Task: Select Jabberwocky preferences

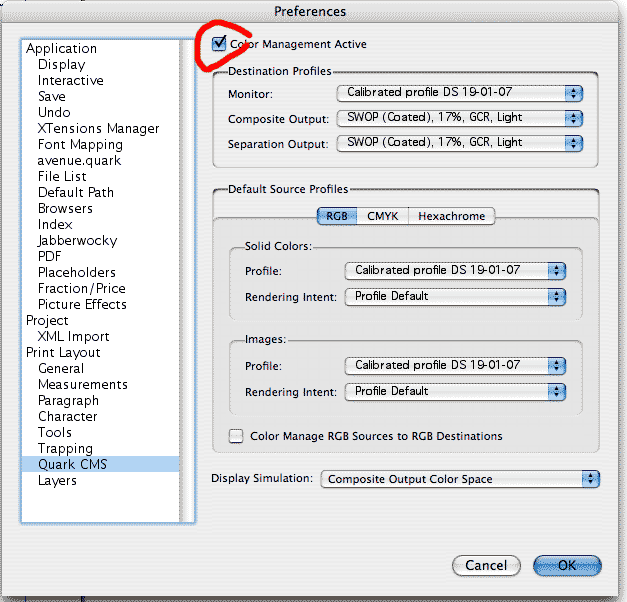Action: click(101, 240)
